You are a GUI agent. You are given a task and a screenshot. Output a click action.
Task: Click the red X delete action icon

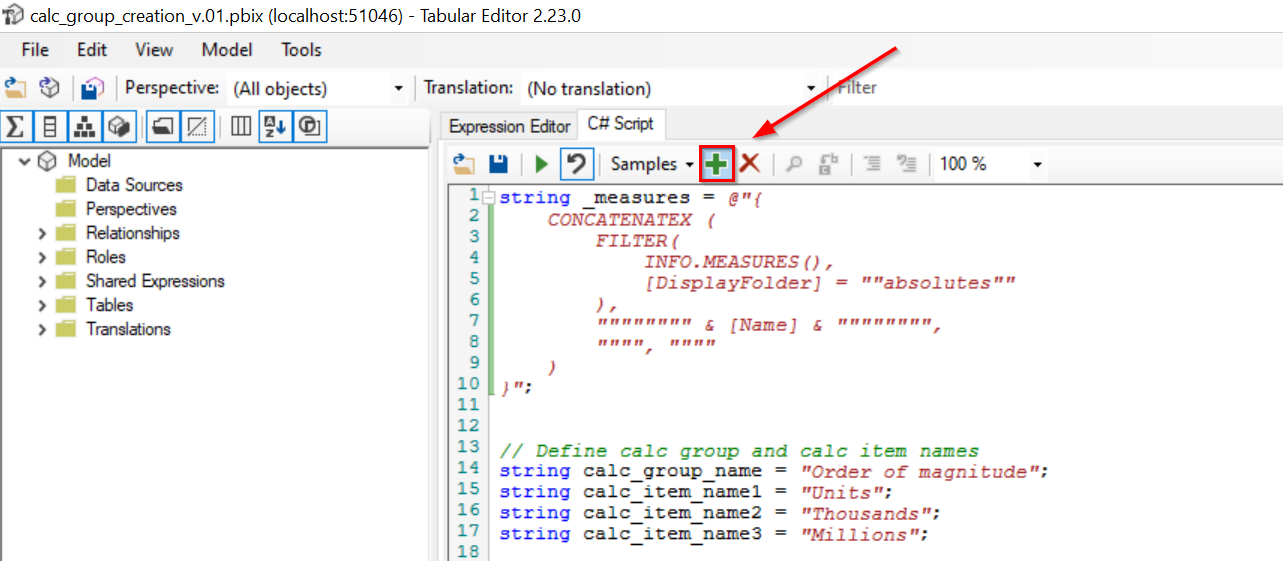(x=750, y=164)
